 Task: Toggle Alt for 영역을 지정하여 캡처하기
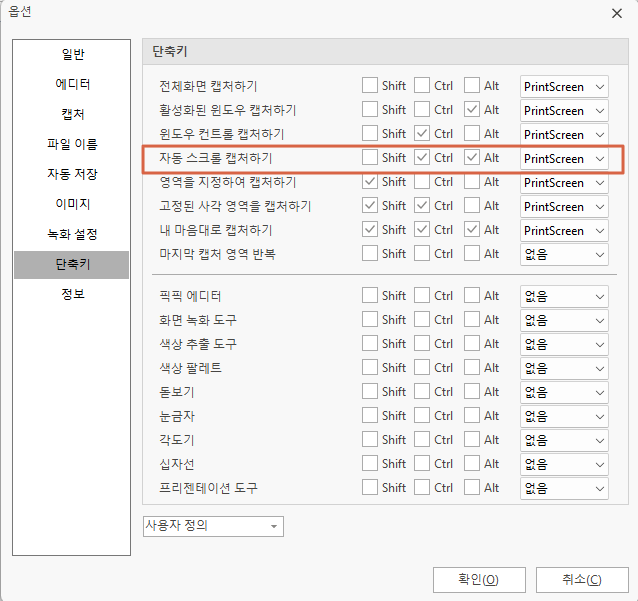(472, 181)
